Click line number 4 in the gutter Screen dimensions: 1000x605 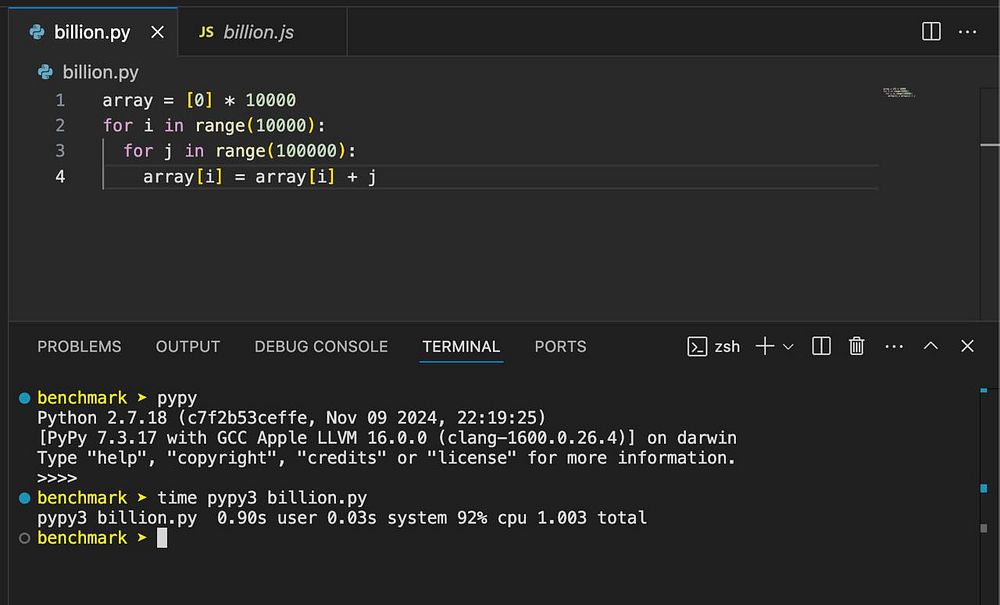pyautogui.click(x=61, y=176)
